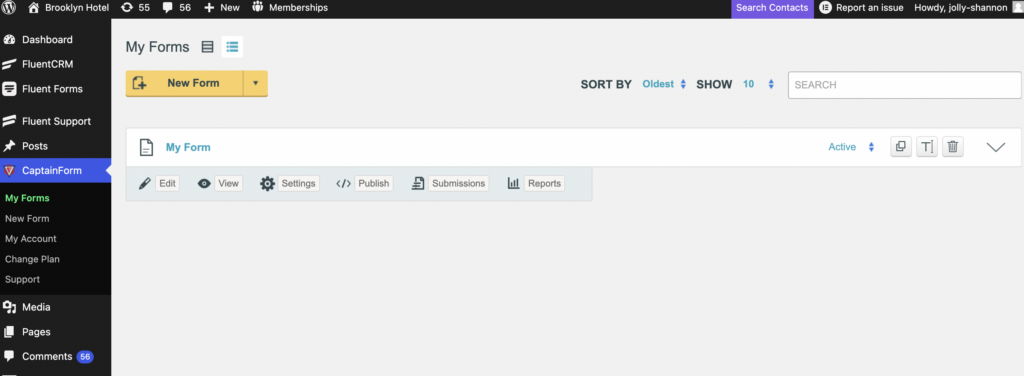
Task: Switch to detailed list view icon
Action: click(x=232, y=47)
